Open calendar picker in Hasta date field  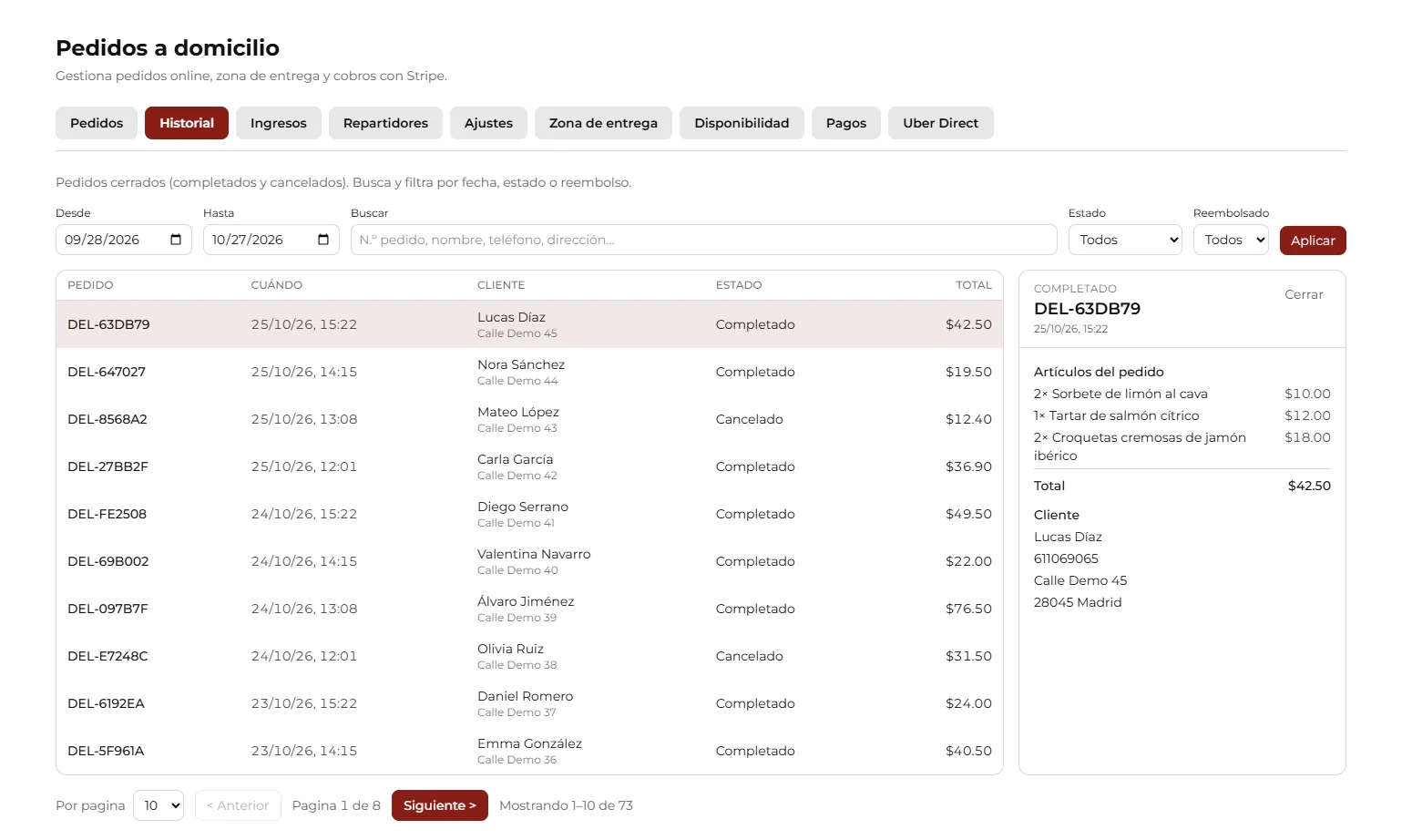click(323, 240)
